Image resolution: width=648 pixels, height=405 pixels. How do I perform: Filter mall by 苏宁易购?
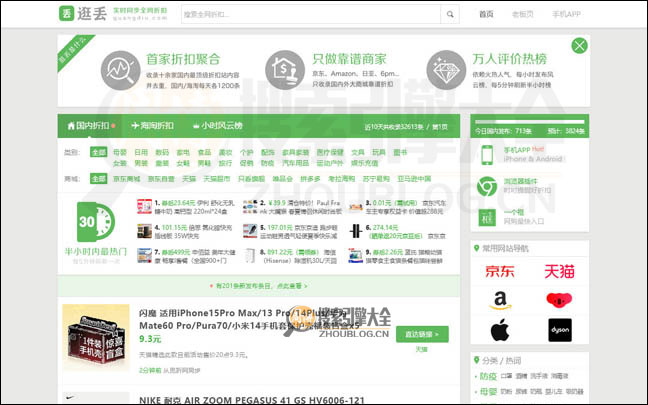(376, 179)
